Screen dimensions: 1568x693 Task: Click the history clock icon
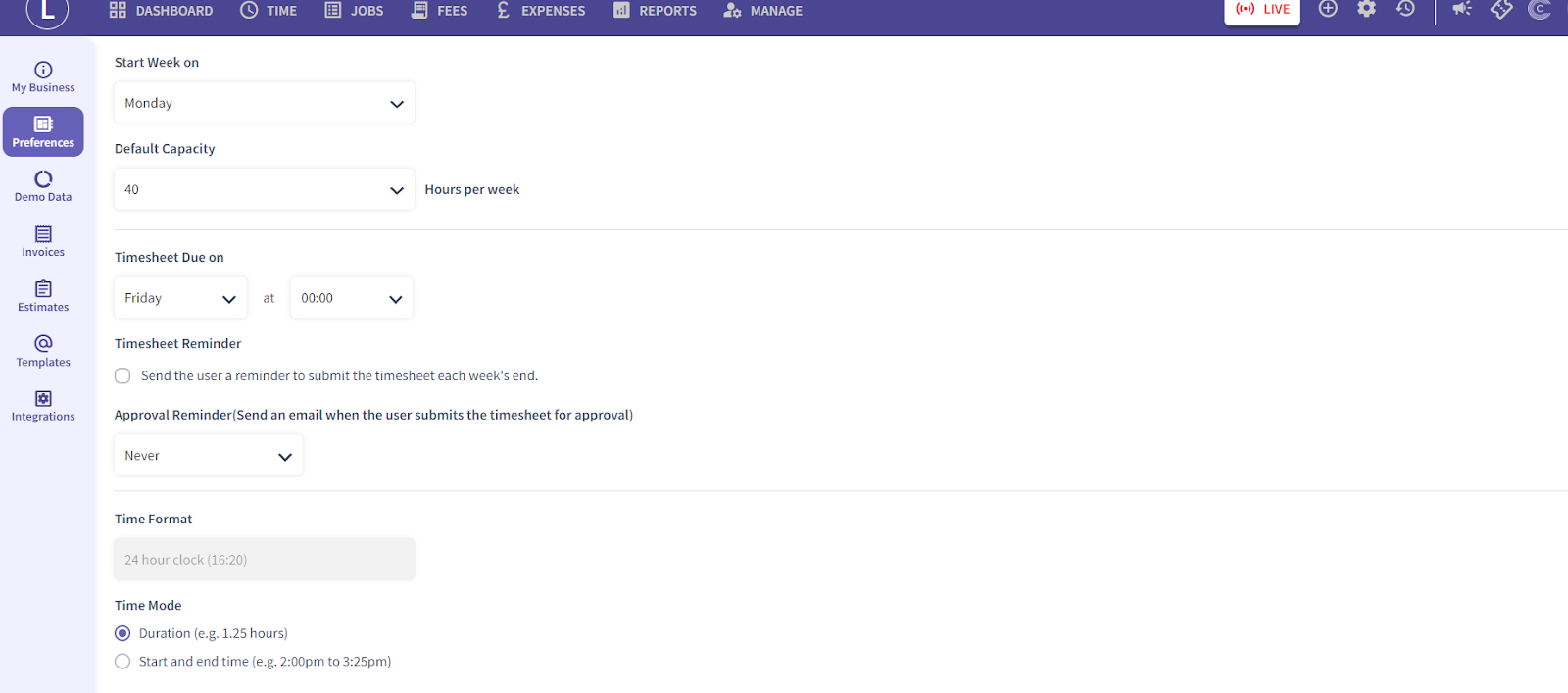tap(1405, 9)
